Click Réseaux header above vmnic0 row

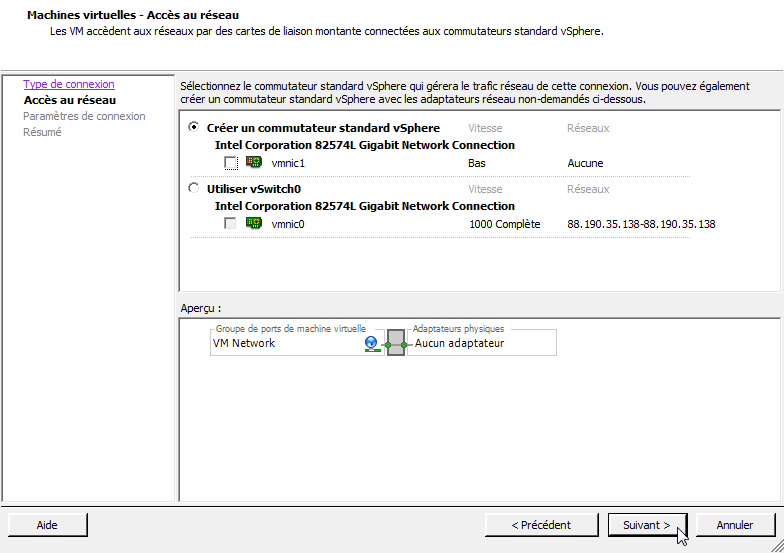pyautogui.click(x=588, y=189)
